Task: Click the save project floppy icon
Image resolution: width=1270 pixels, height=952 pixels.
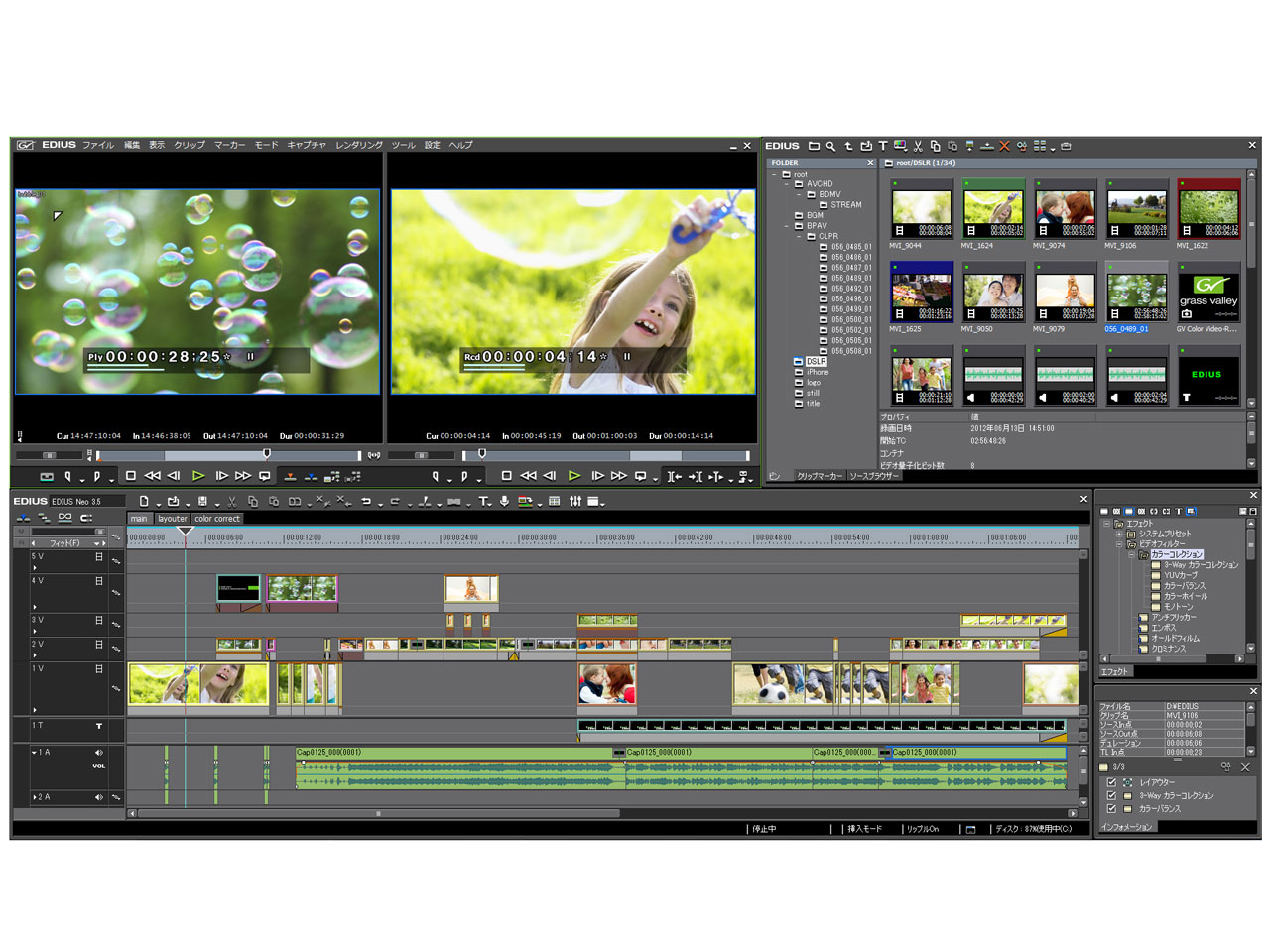Action: coord(202,502)
